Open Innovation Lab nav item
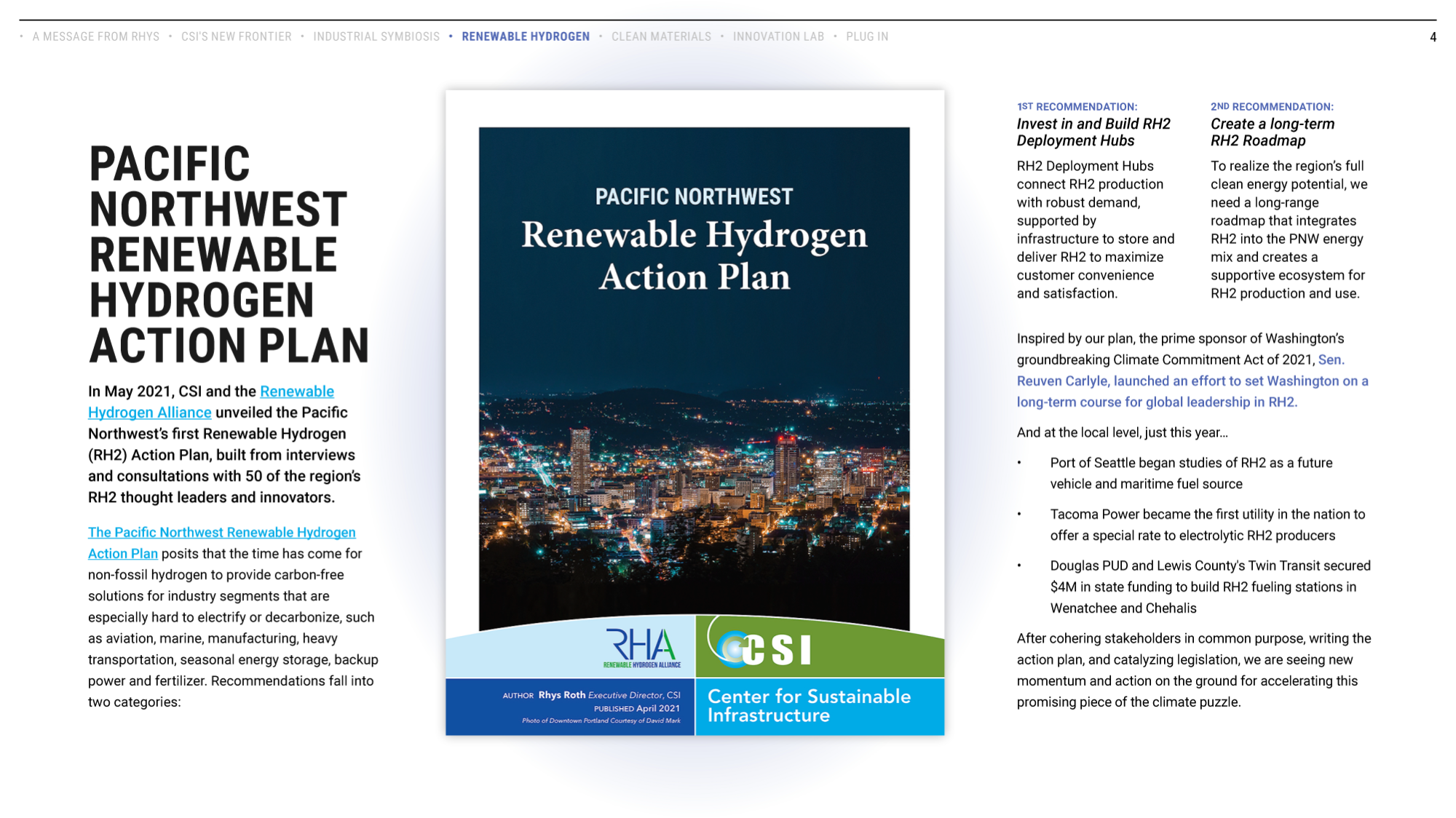 pyautogui.click(x=778, y=36)
